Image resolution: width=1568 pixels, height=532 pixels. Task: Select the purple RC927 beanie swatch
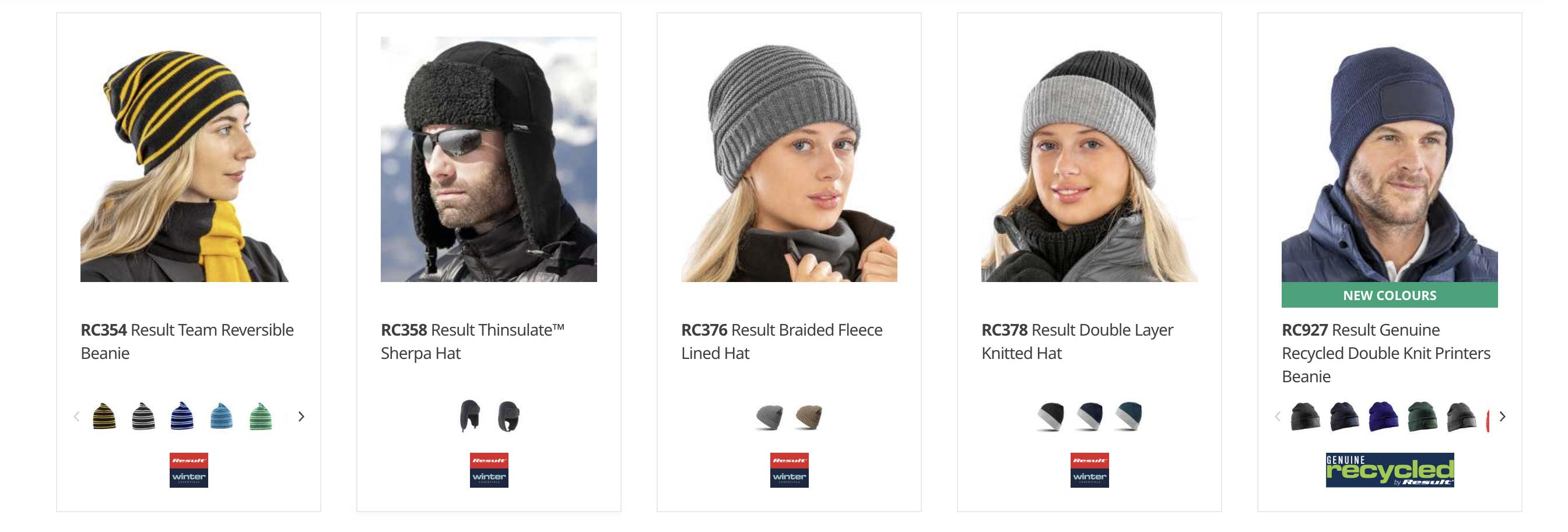point(1383,417)
